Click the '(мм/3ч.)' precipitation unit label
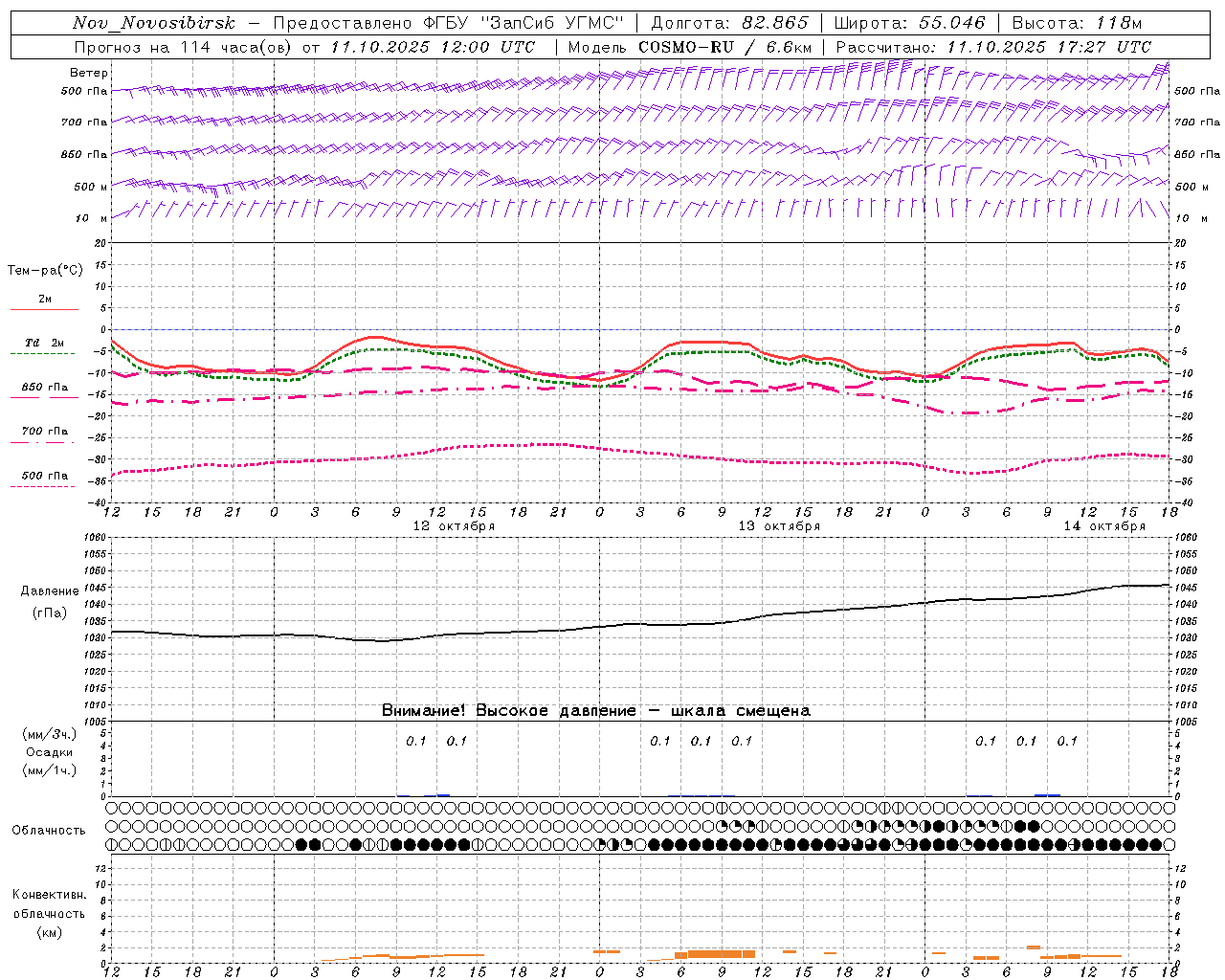 pos(50,734)
